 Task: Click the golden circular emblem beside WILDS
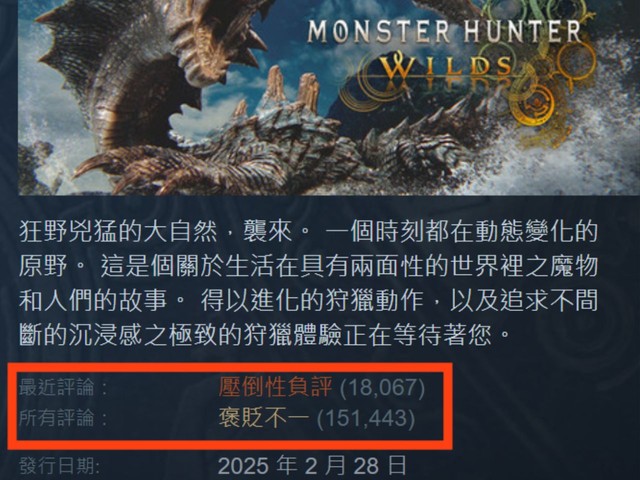[x=535, y=104]
